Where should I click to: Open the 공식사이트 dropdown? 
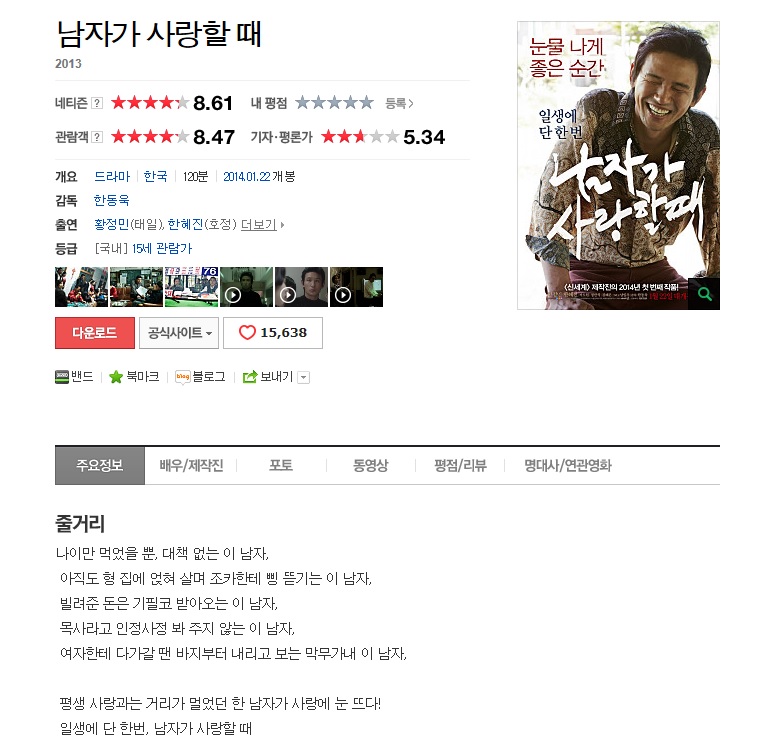pyautogui.click(x=179, y=333)
